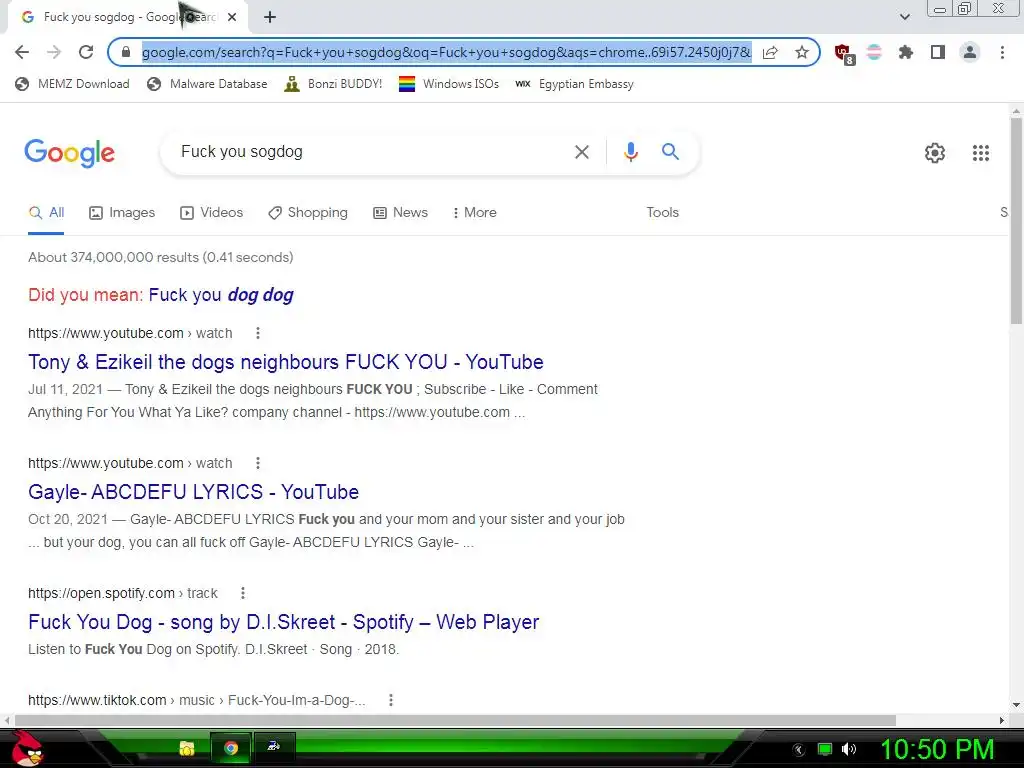
Task: Open Angry Birds start button
Action: click(25, 748)
